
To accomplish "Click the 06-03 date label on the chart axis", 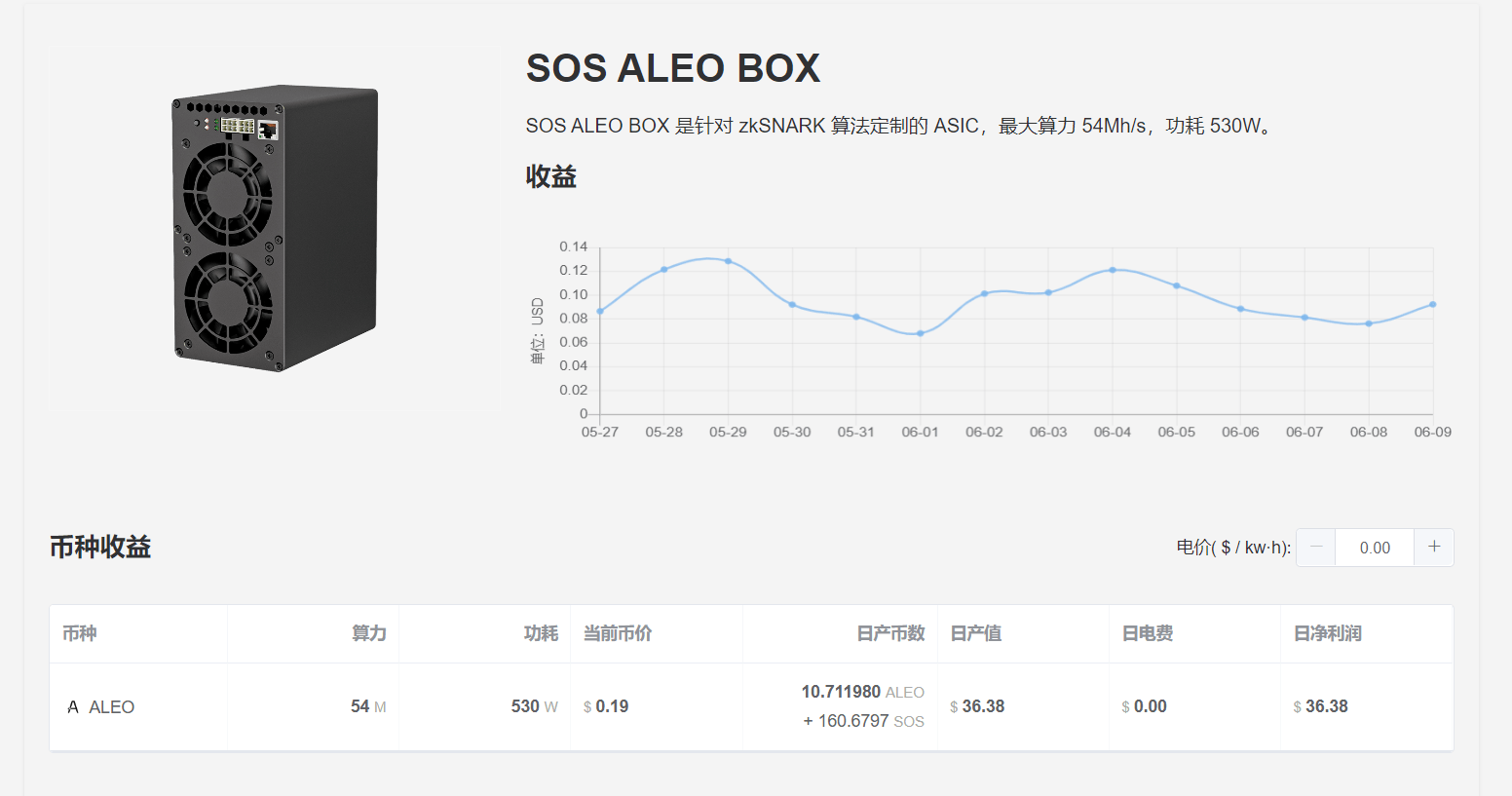I will coord(1048,432).
